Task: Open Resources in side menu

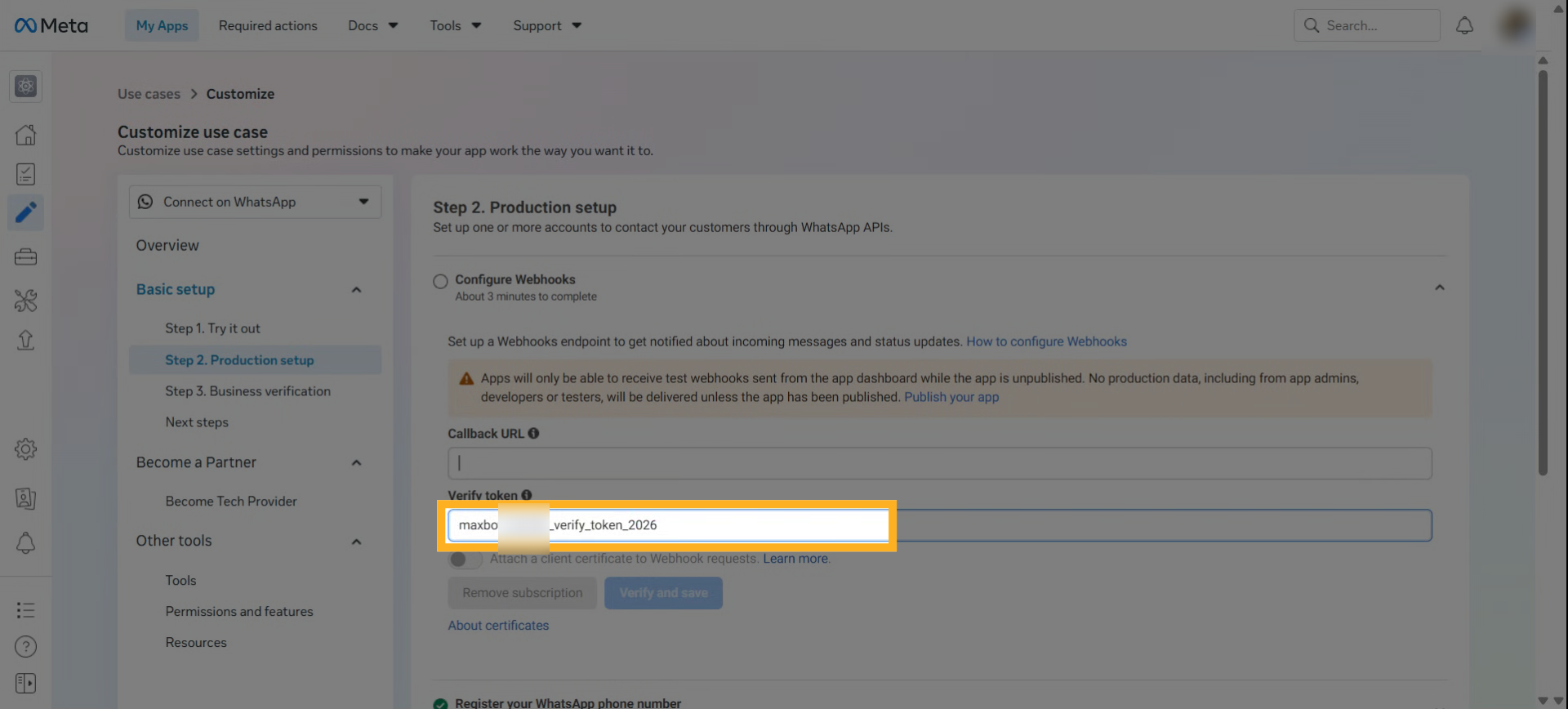Action: click(x=196, y=643)
